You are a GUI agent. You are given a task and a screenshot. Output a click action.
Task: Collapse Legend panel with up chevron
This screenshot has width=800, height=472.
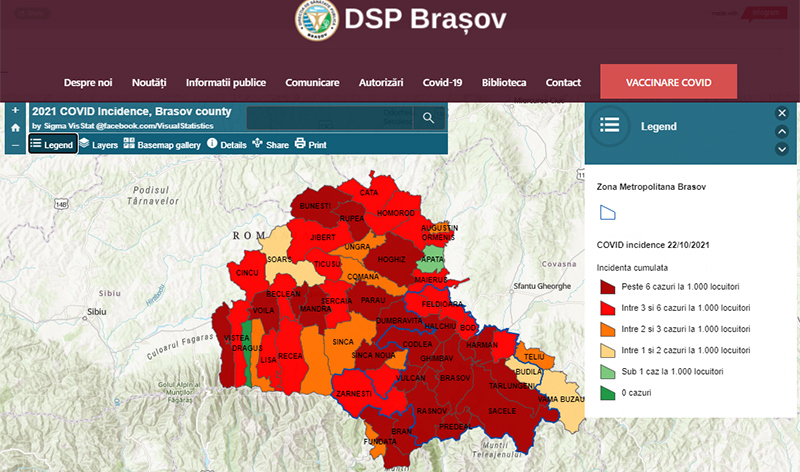coord(782,131)
